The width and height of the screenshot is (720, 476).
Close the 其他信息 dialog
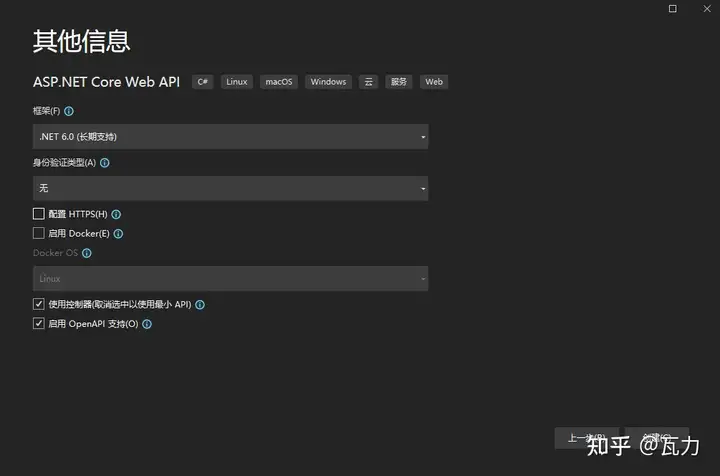pyautogui.click(x=707, y=9)
